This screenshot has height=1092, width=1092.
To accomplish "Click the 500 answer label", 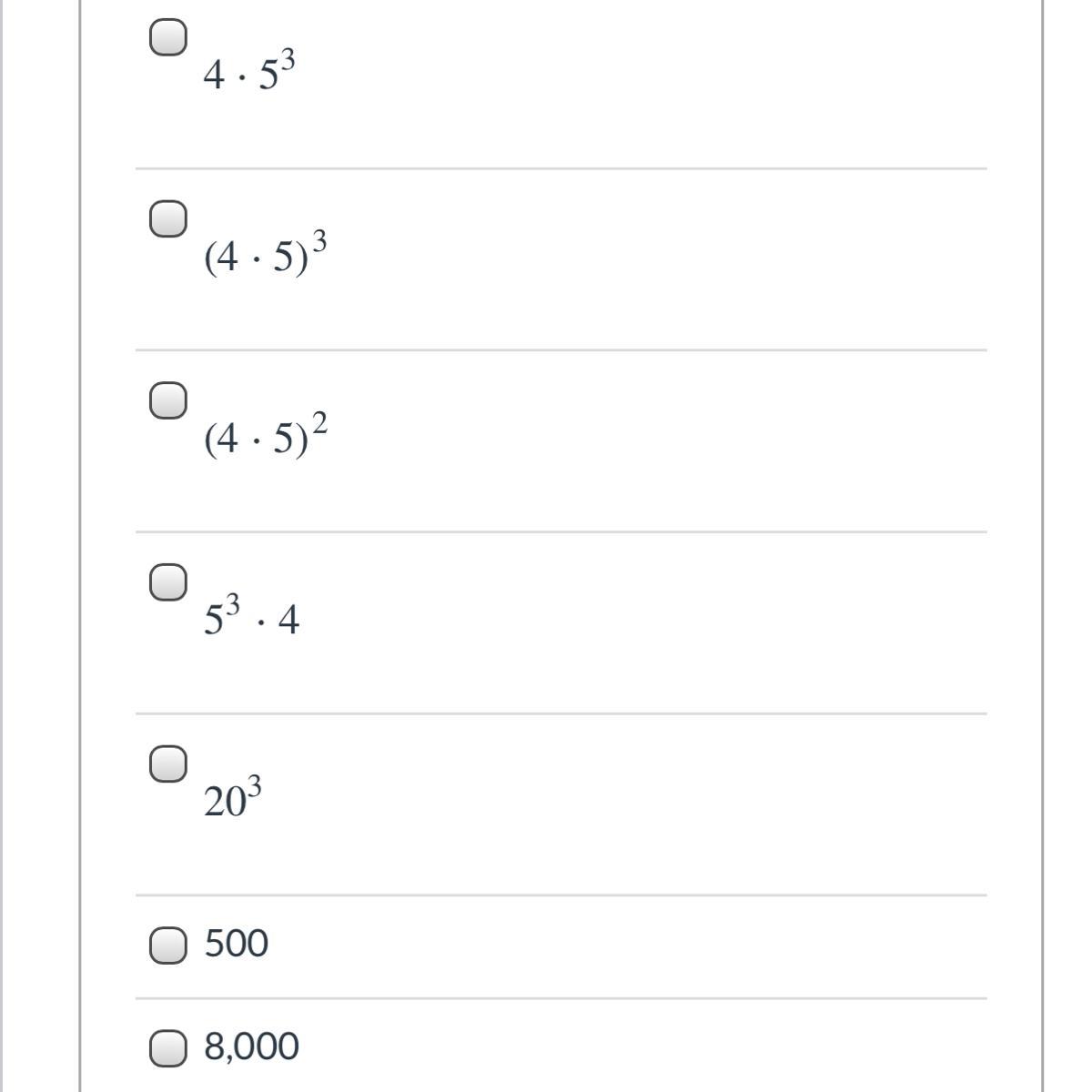I will (x=237, y=944).
